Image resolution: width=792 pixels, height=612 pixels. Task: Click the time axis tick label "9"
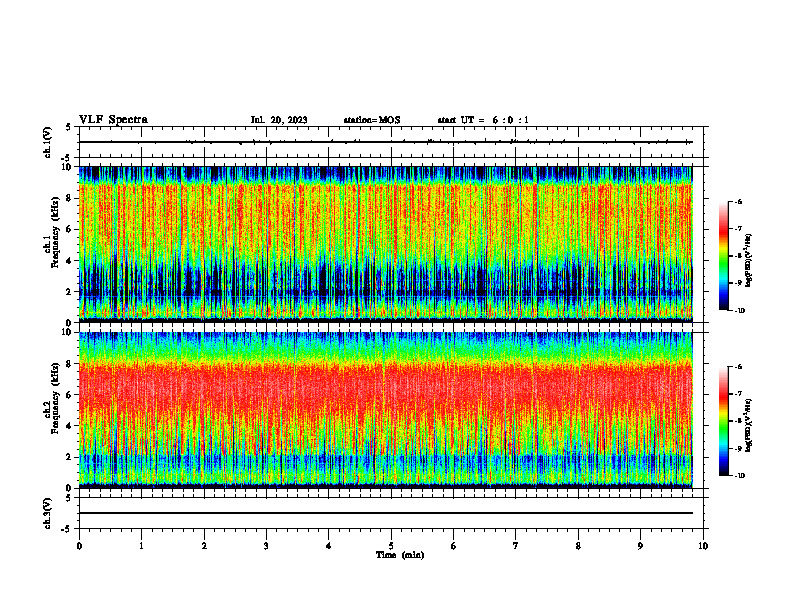point(640,546)
